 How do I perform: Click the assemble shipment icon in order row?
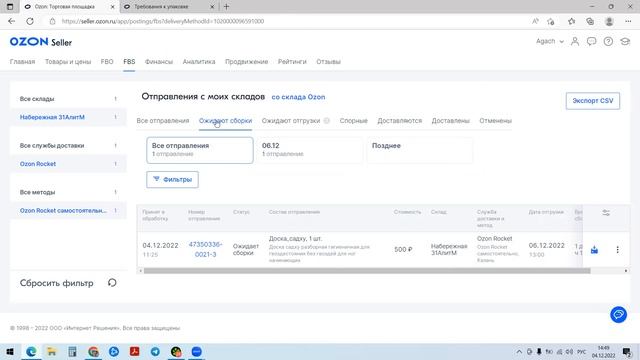[x=594, y=250]
